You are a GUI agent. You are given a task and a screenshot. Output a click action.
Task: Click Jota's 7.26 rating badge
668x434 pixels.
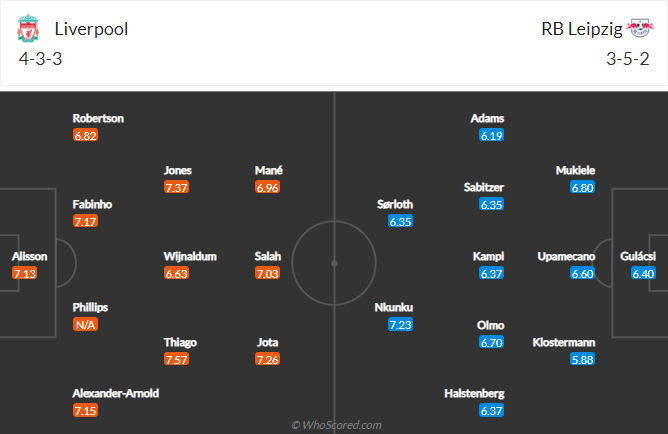[269, 360]
